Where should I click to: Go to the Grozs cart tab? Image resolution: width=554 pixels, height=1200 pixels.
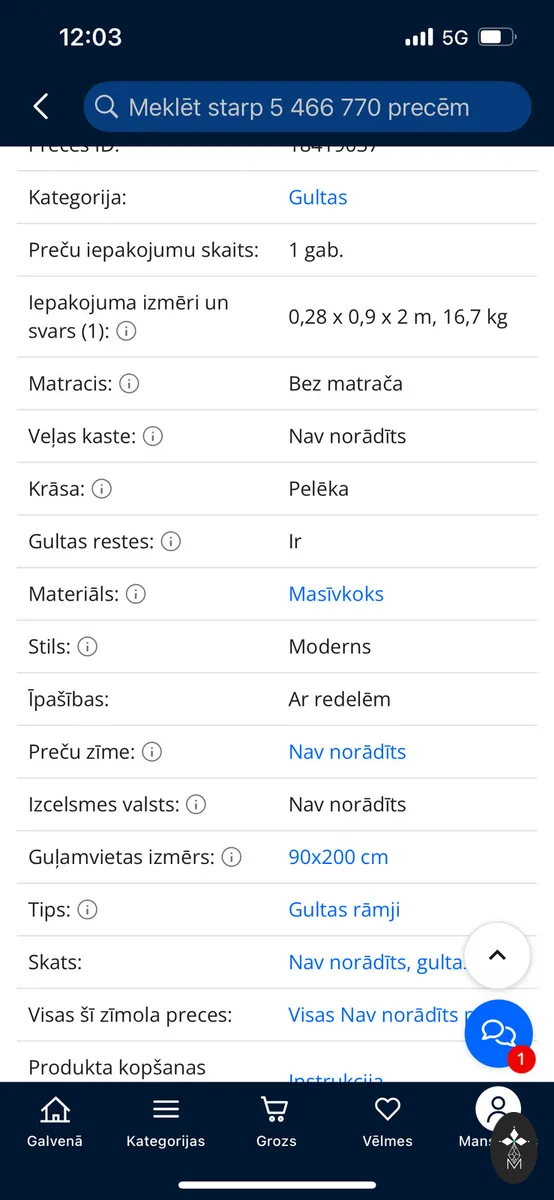(276, 1121)
